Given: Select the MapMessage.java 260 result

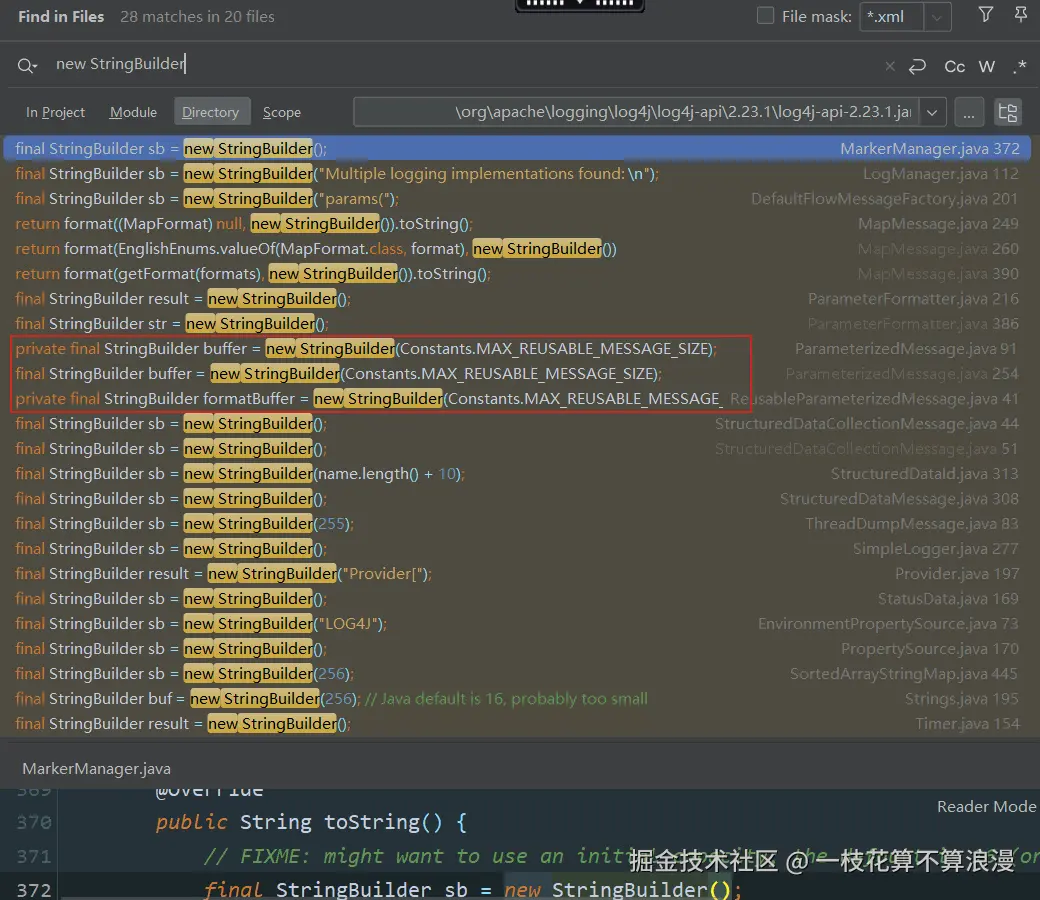Looking at the screenshot, I should point(517,249).
